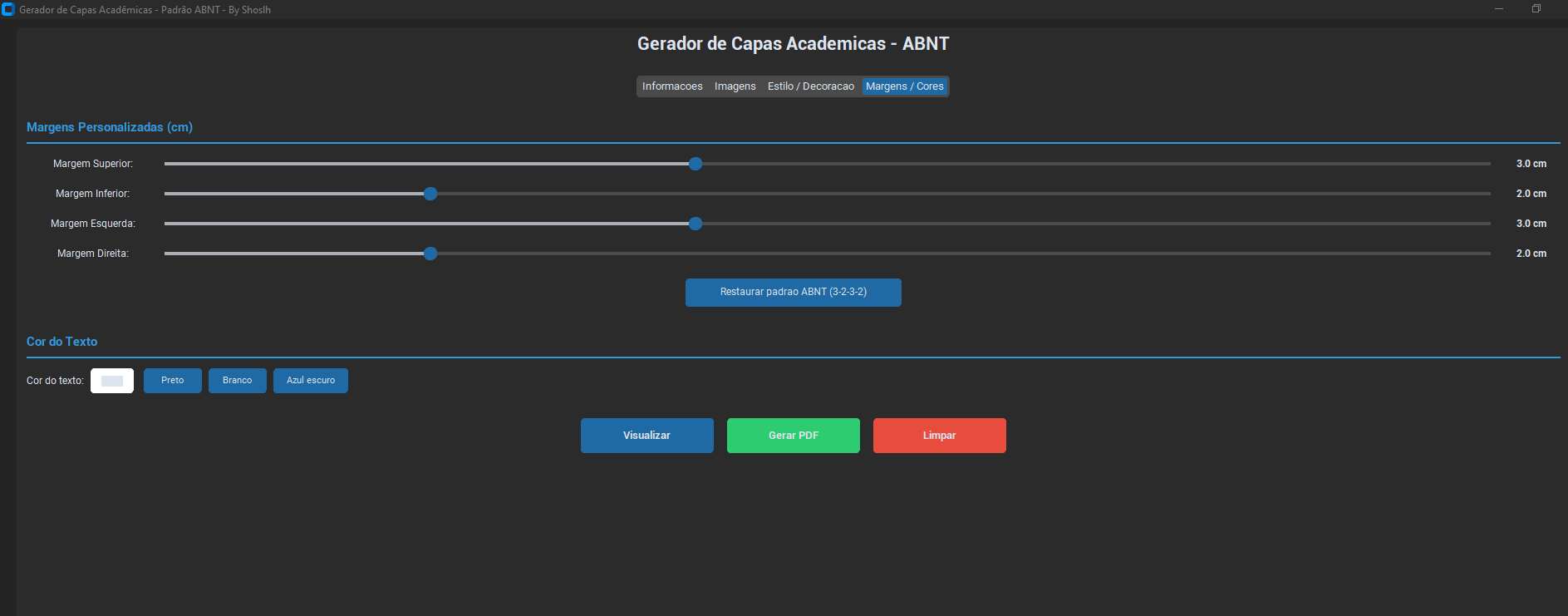1568x616 pixels.
Task: Open the text color picker swatch
Action: [112, 381]
